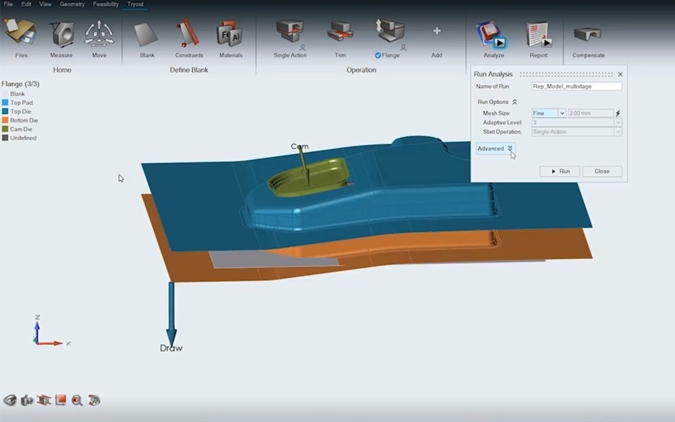Open the Geometry menu
675x422 pixels.
coord(72,4)
